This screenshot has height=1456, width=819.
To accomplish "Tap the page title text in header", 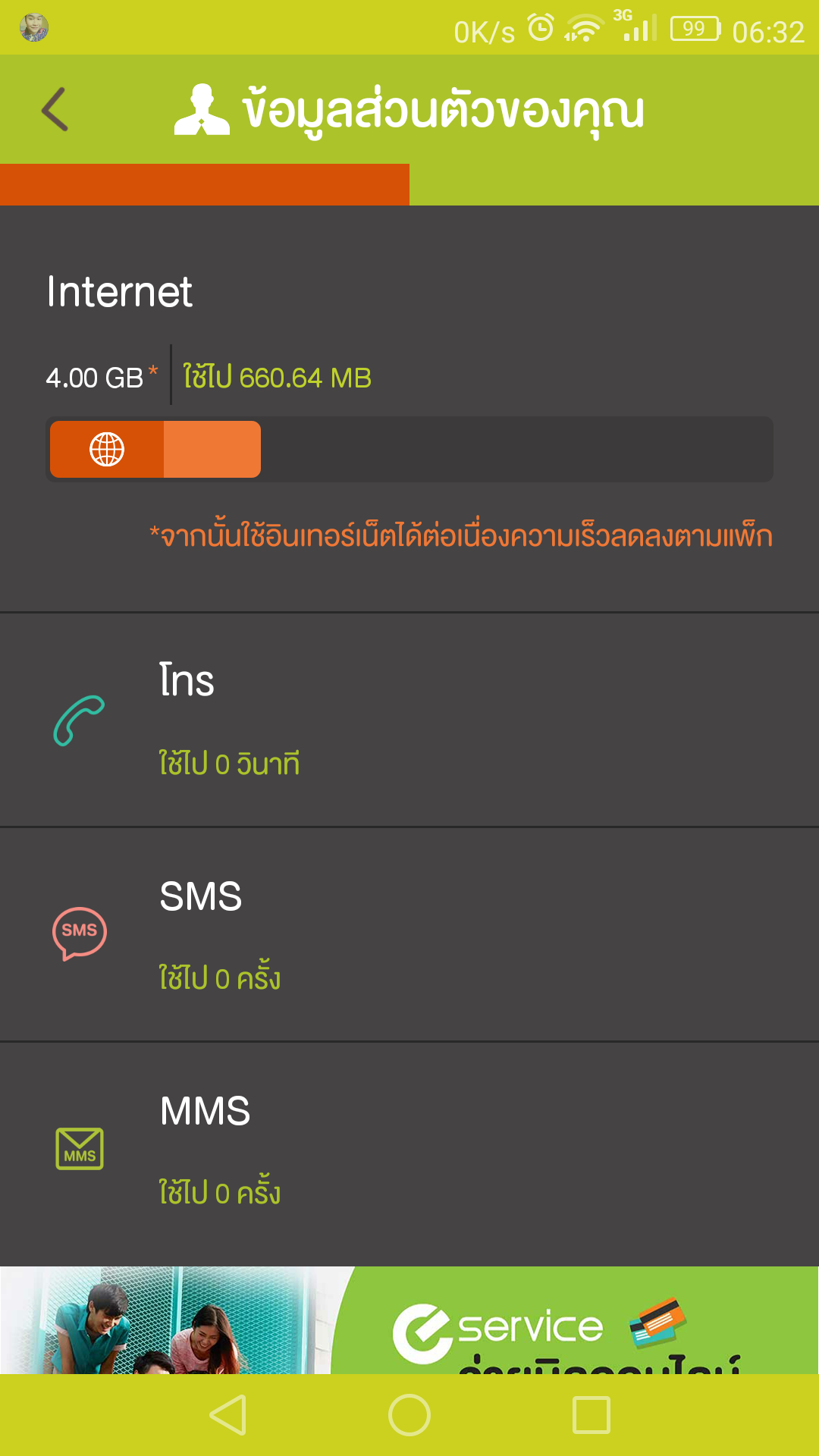I will tap(444, 111).
